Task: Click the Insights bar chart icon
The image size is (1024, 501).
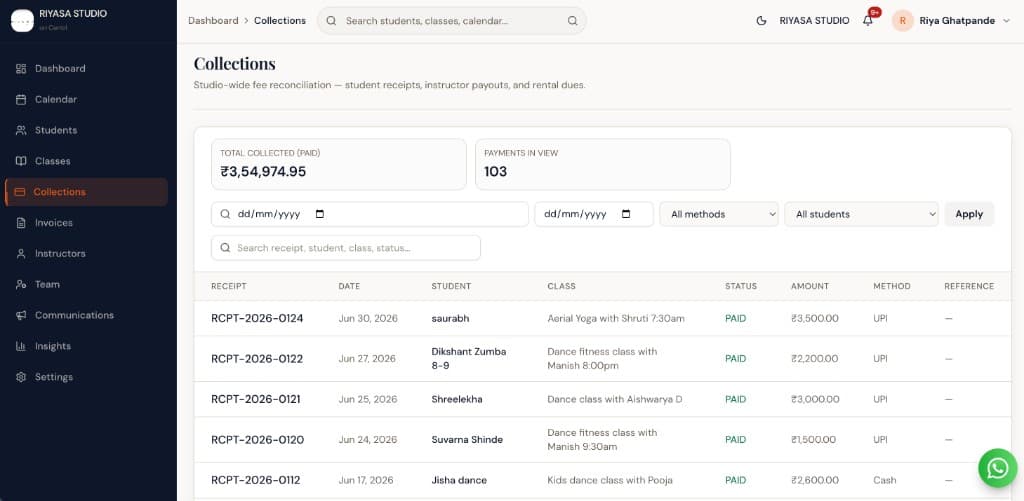Action: point(21,346)
